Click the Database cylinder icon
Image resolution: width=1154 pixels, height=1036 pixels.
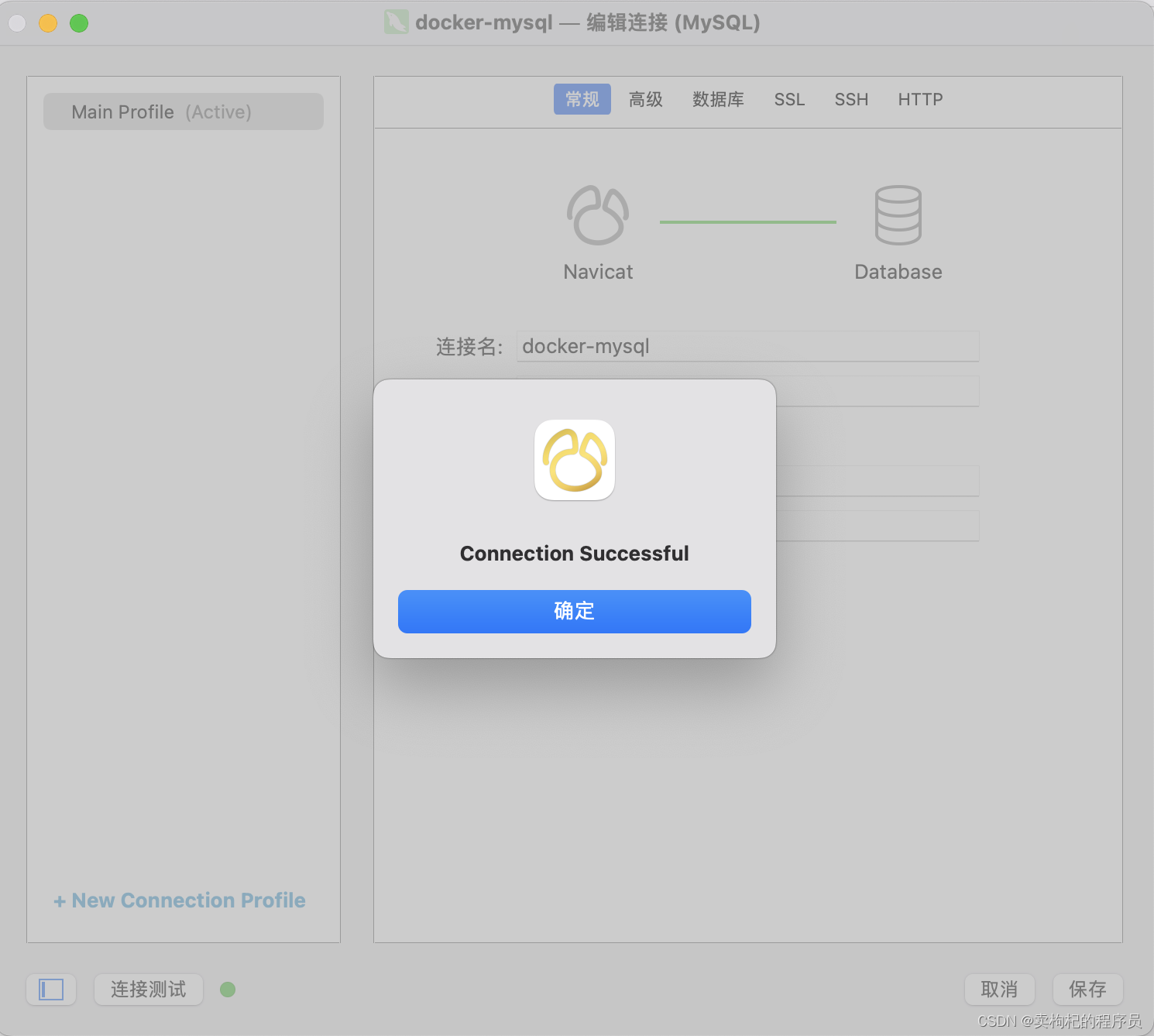tap(898, 214)
